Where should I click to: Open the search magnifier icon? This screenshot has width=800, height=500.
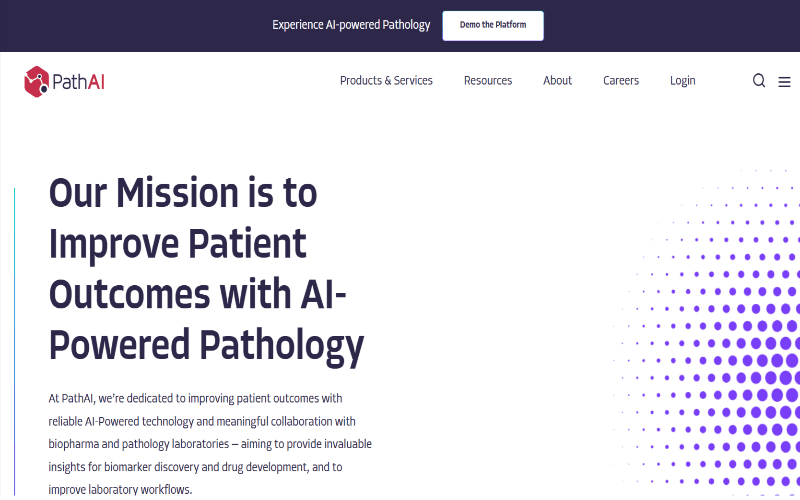coord(759,81)
